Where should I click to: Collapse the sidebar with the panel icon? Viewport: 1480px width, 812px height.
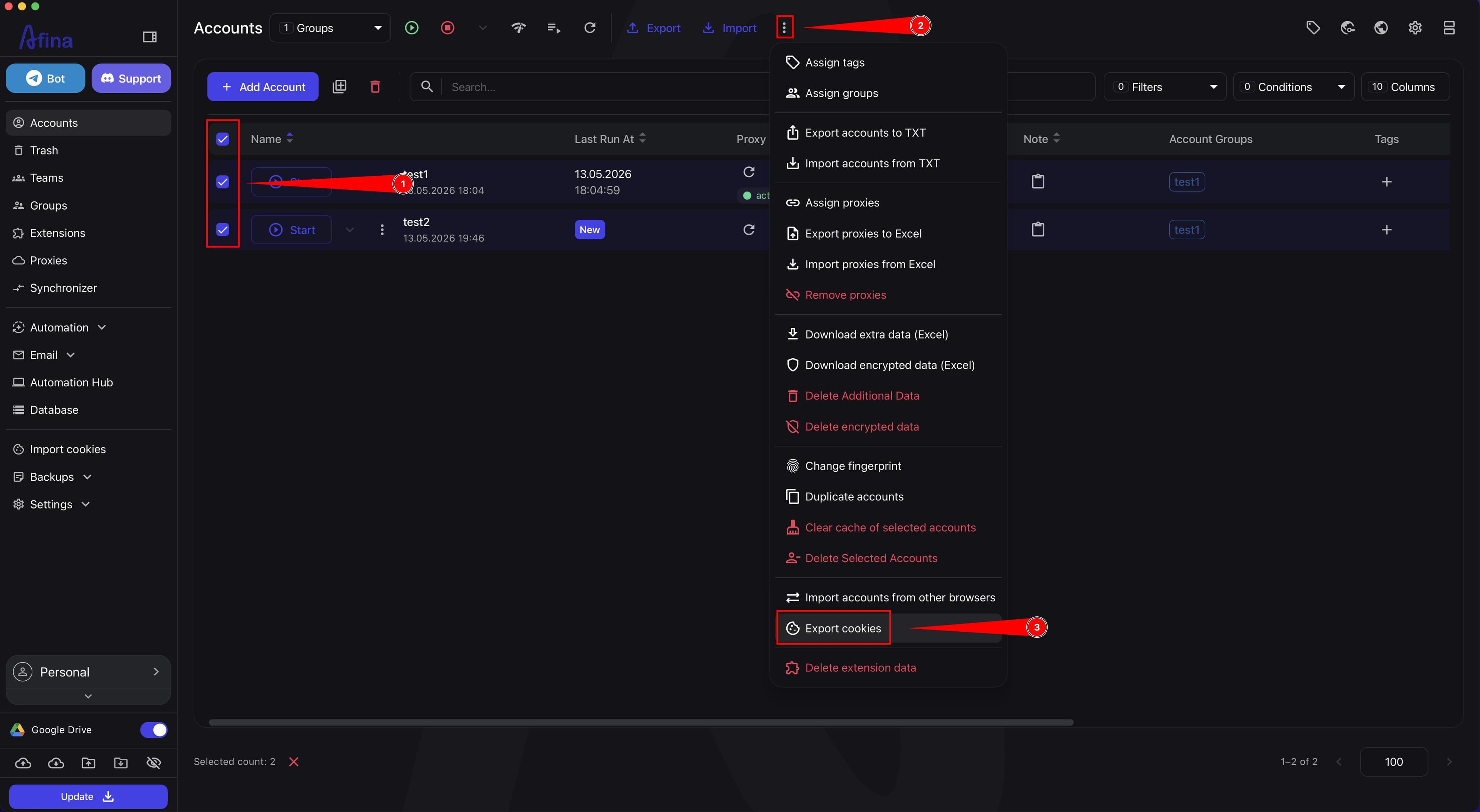coord(150,37)
